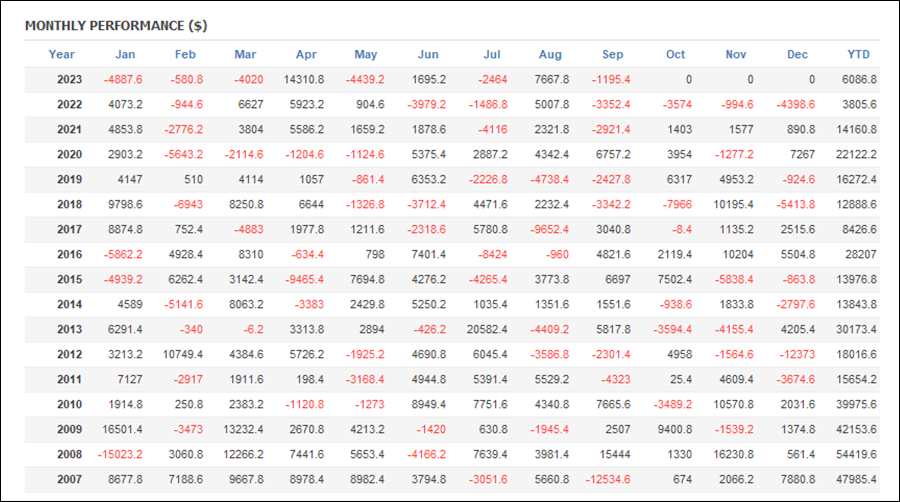Click the 2013 July value 20582.4
The width and height of the screenshot is (900, 502).
487,329
